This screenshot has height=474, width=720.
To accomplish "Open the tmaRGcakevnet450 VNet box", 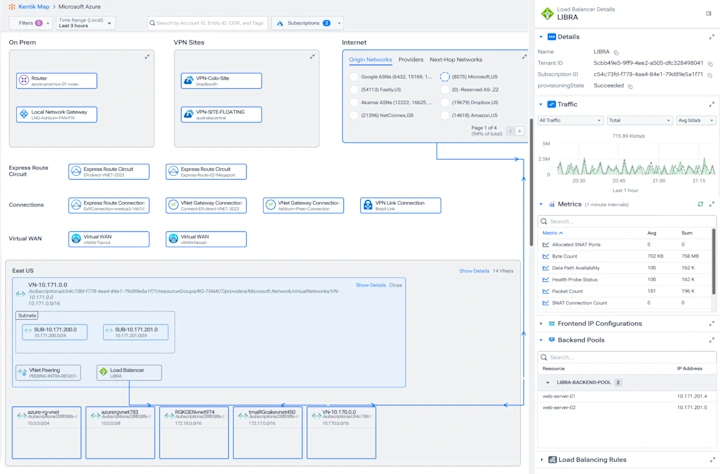I will tap(268, 432).
